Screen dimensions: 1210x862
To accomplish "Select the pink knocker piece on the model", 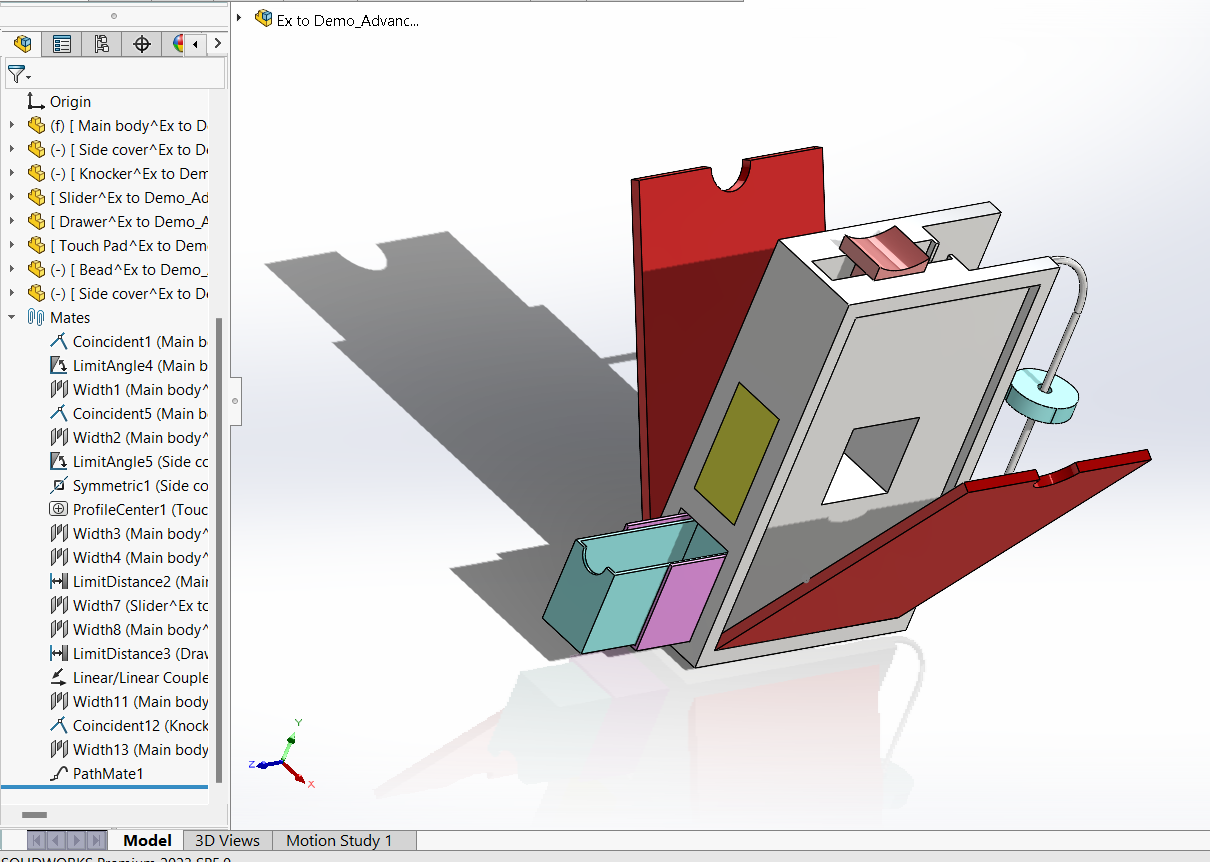I will tap(885, 254).
